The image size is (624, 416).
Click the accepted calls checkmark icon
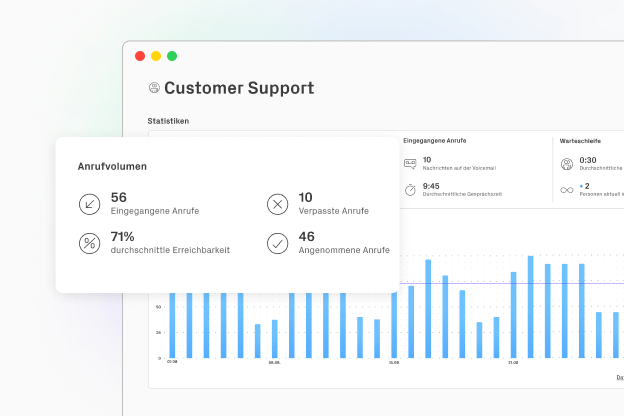pyautogui.click(x=277, y=243)
